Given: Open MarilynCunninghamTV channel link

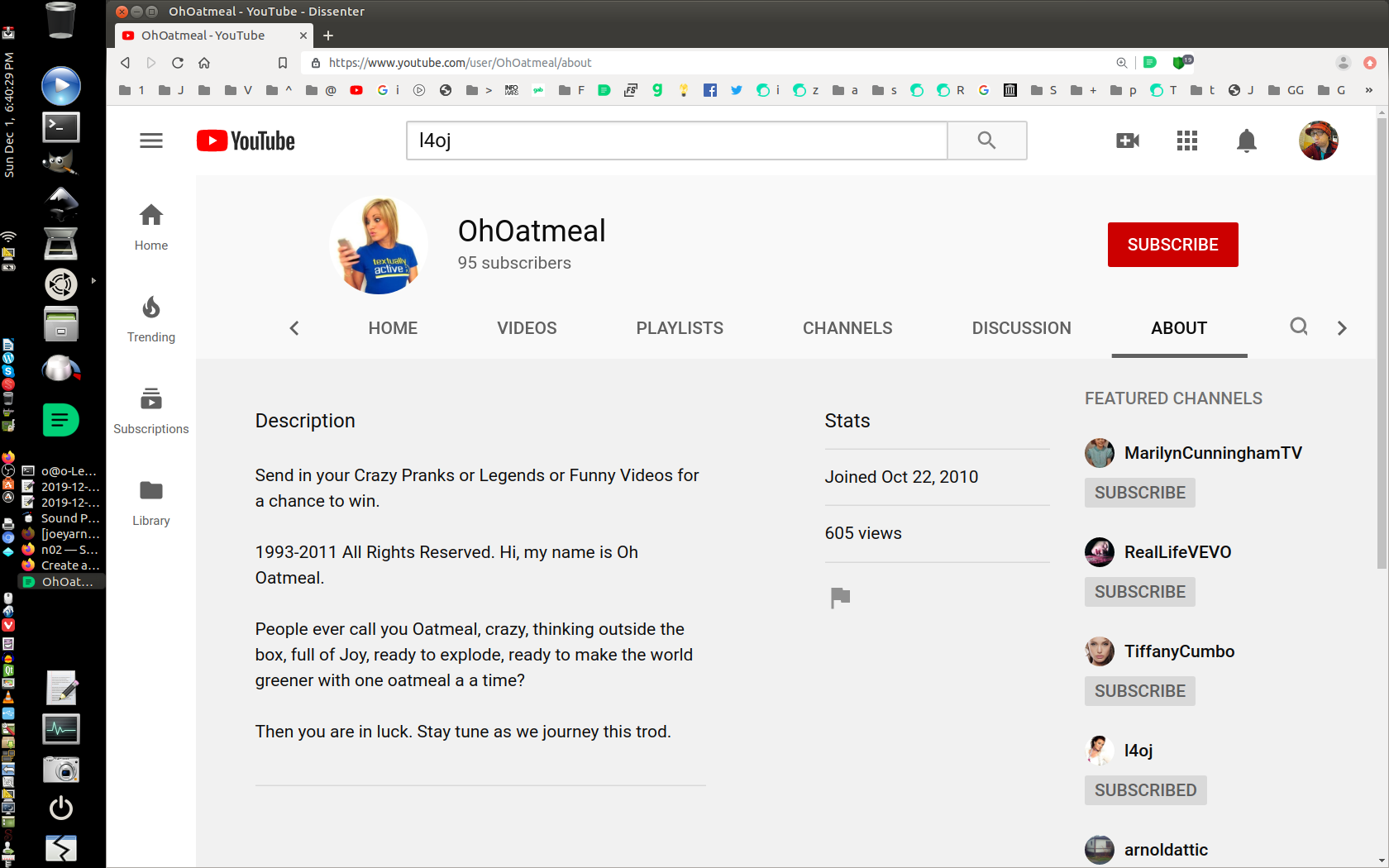Looking at the screenshot, I should point(1213,453).
